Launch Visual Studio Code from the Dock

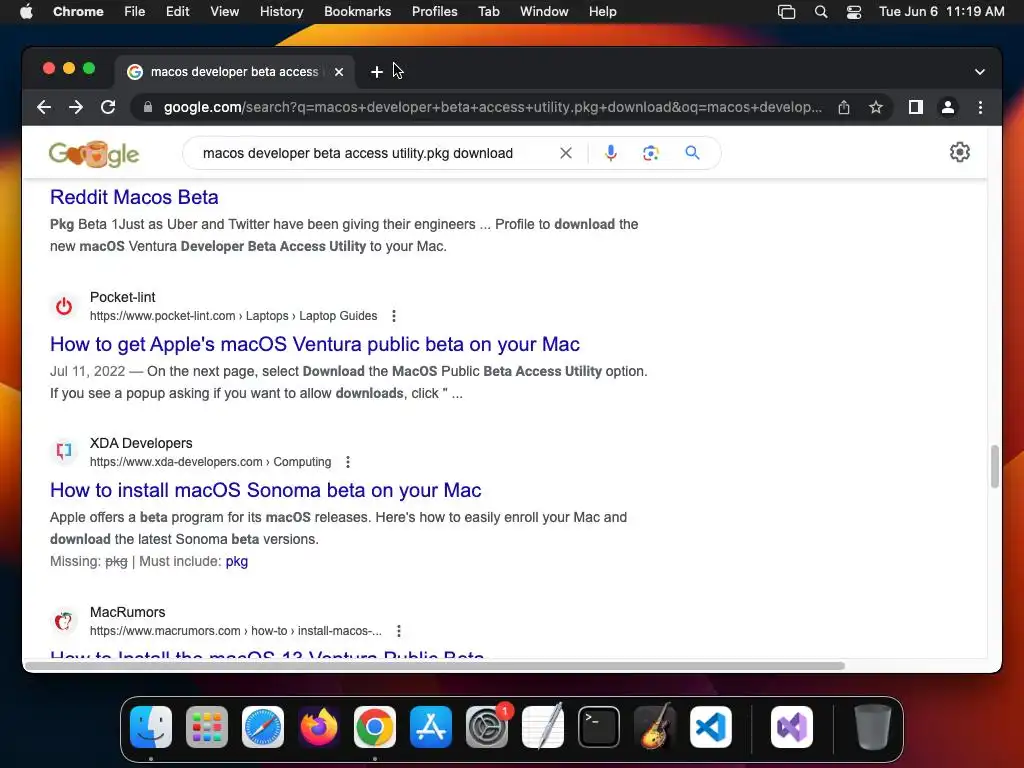(711, 727)
